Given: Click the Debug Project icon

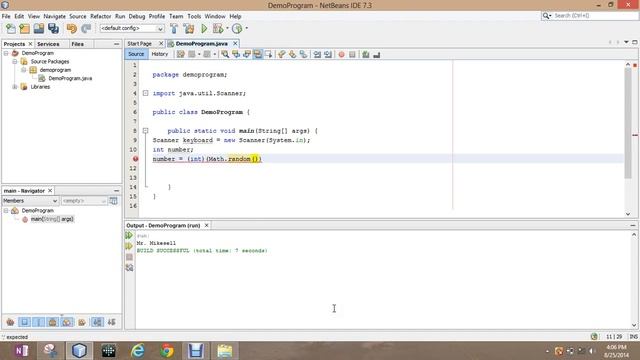Looking at the screenshot, I should point(218,29).
